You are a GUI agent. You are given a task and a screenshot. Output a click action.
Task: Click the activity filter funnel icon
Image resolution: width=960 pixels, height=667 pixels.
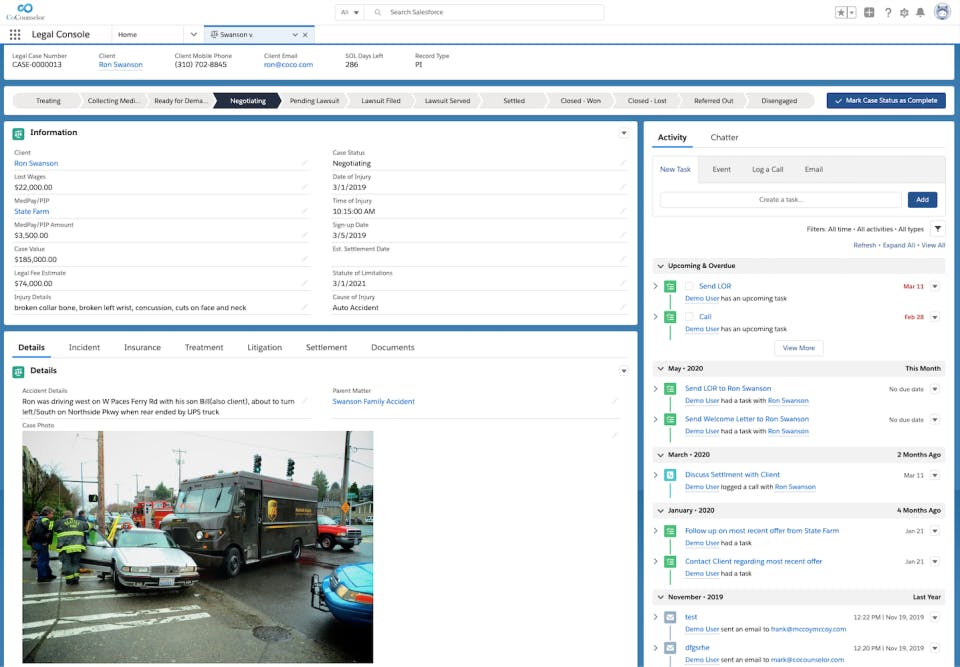(x=936, y=229)
